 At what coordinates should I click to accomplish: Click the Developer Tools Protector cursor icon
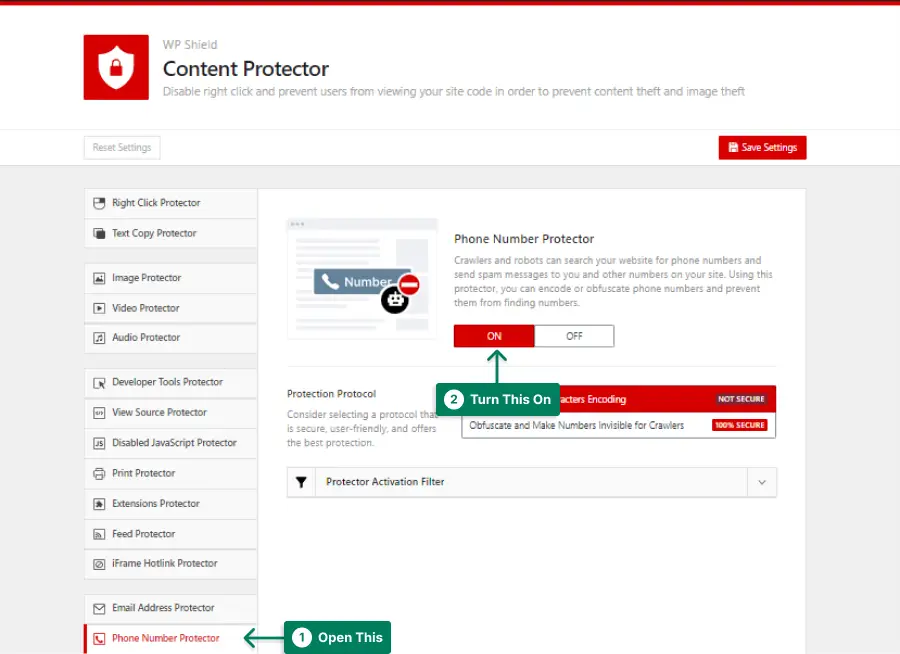coord(99,383)
